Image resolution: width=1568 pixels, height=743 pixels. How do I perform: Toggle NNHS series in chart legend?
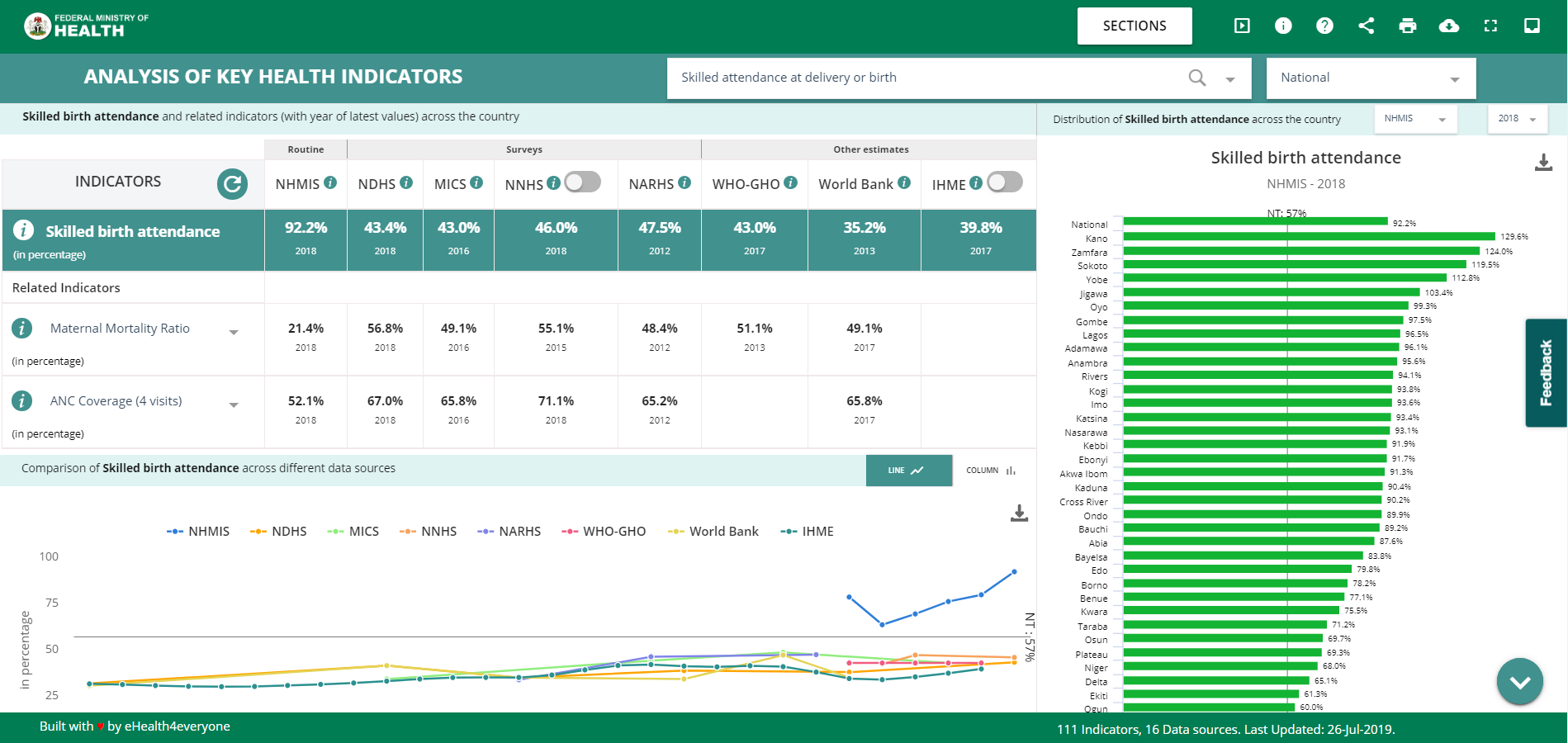(x=428, y=532)
